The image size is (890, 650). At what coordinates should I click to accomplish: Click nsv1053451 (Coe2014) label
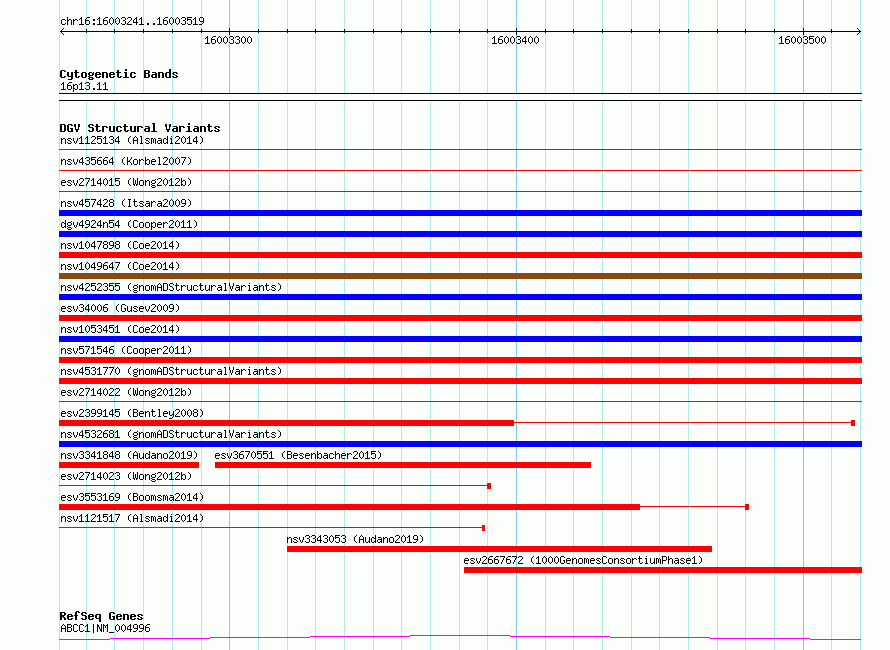[120, 329]
